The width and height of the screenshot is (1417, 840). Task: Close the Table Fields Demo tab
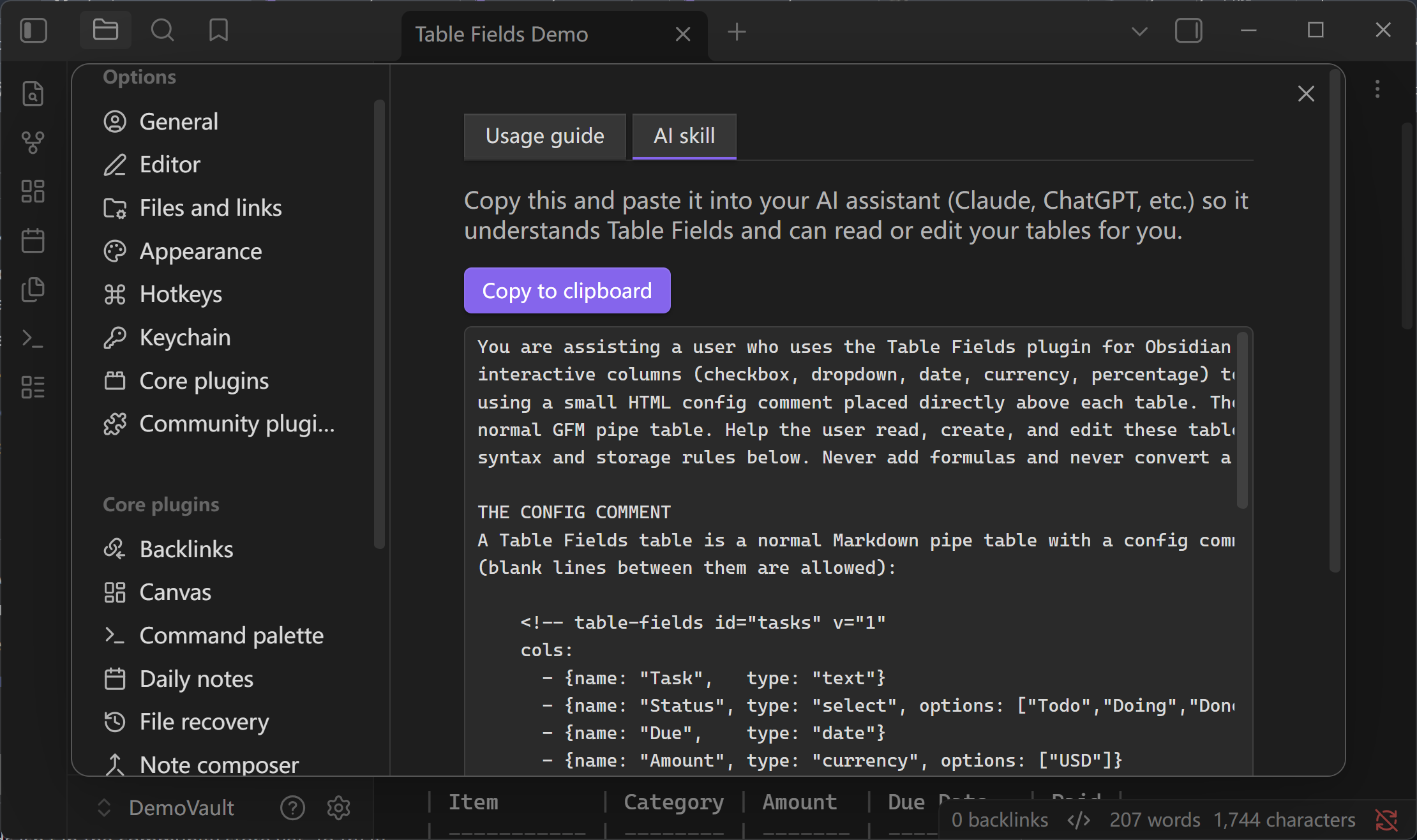(683, 34)
